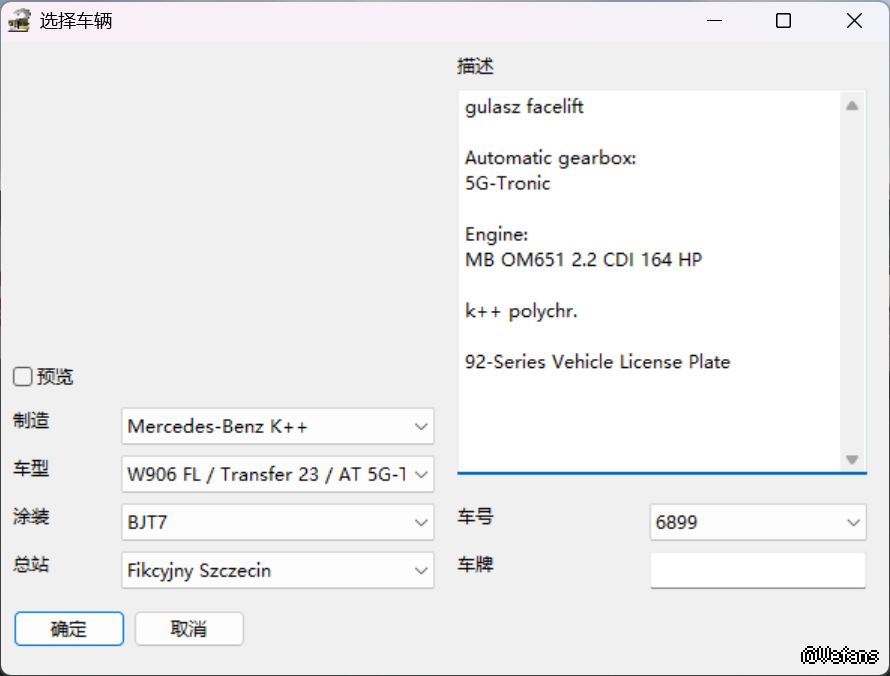Click the "MB OM651 2.2 CDI 164 HP" text
Viewport: 890px width, 676px height.
[583, 260]
